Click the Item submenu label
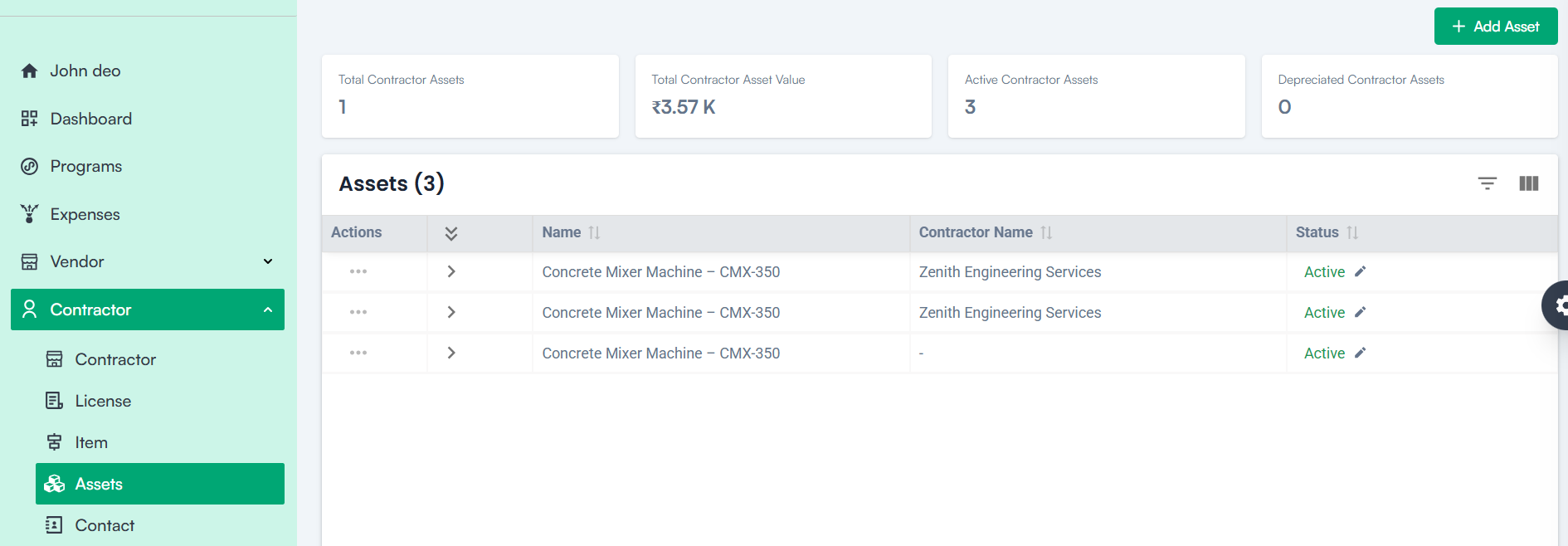1568x546 pixels. (91, 442)
